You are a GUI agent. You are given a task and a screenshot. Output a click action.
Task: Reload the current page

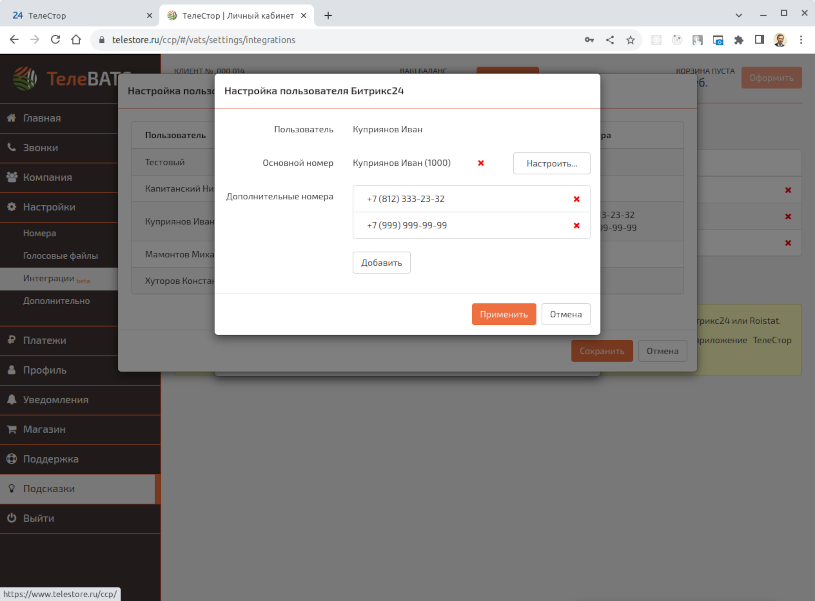click(x=55, y=40)
